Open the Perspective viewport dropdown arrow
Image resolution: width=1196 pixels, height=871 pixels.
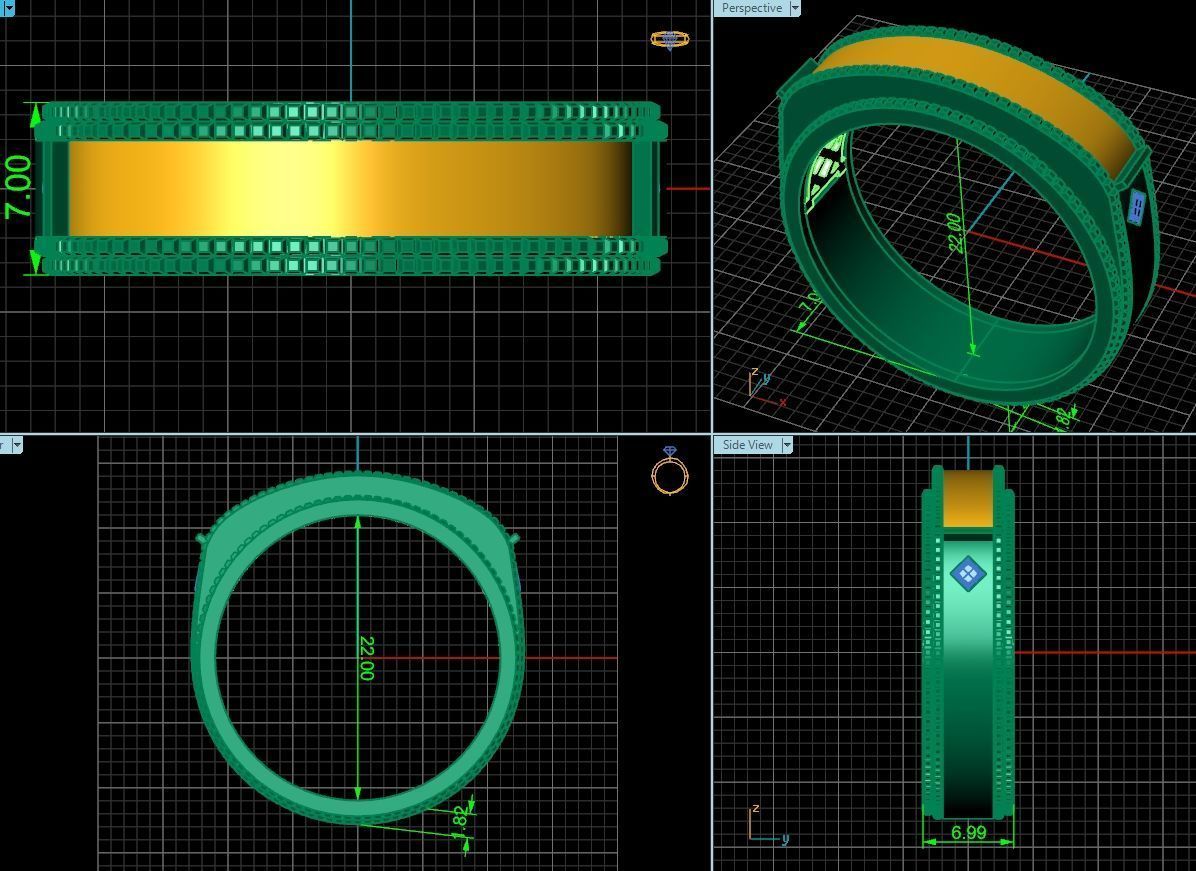coord(795,8)
